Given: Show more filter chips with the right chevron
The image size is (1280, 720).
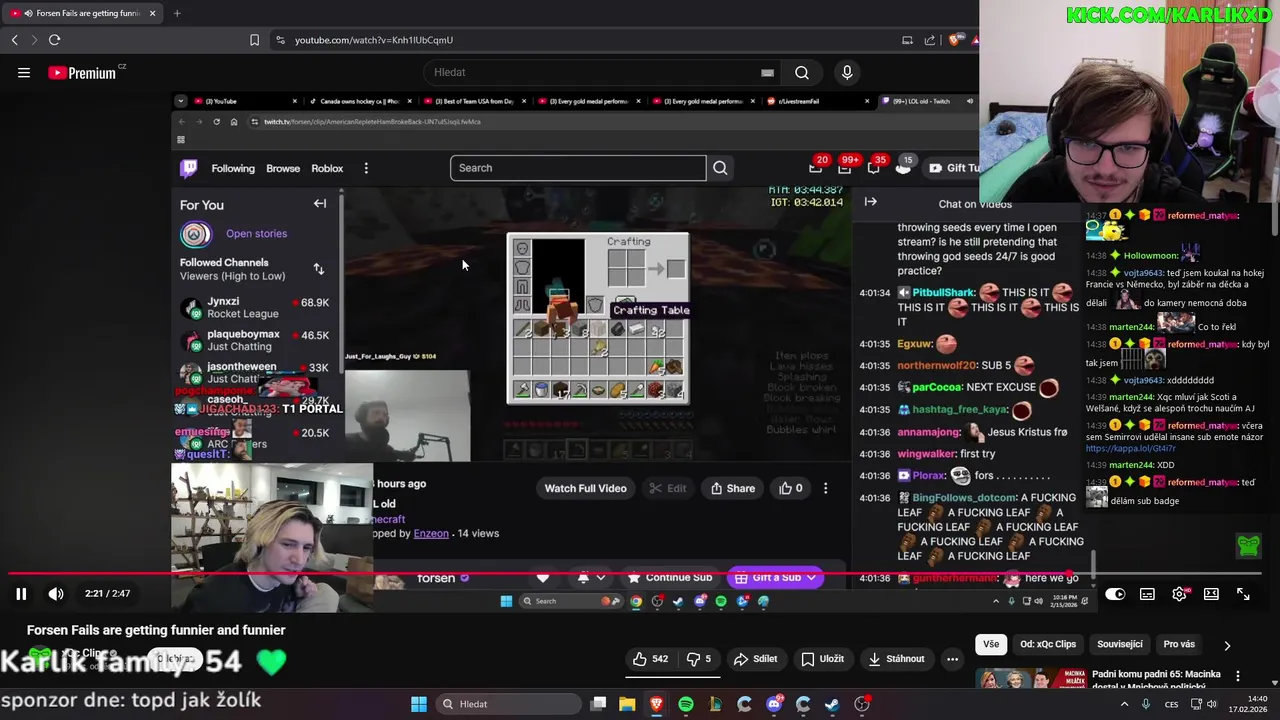Looking at the screenshot, I should tap(1227, 645).
